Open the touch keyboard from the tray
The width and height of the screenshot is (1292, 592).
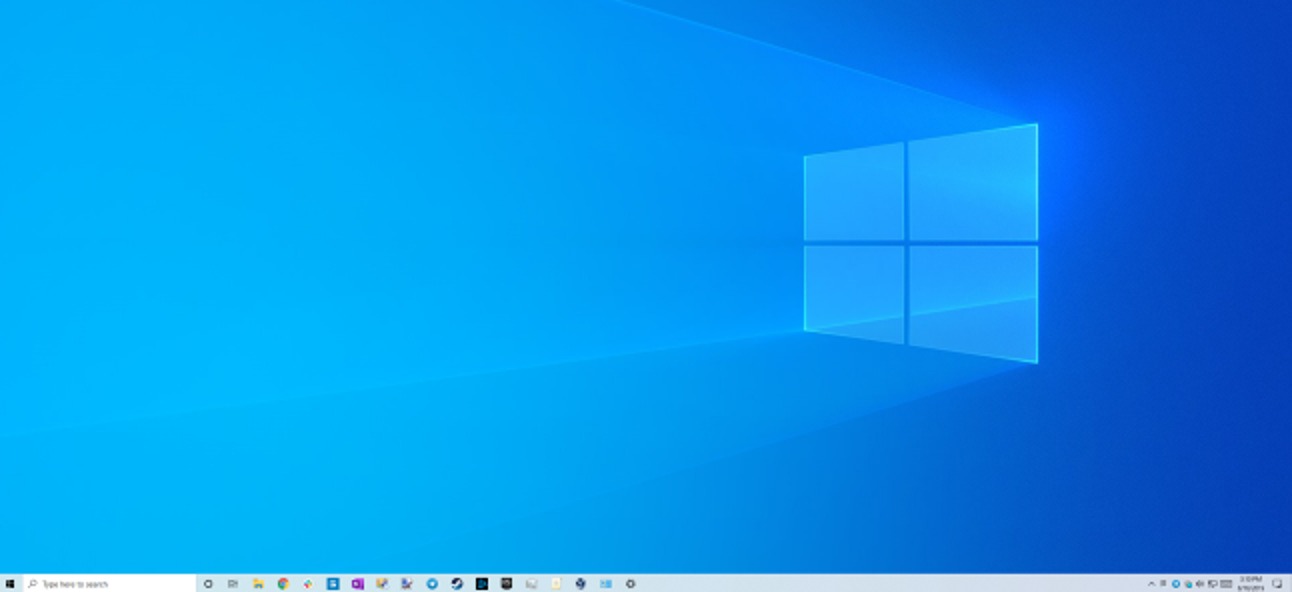pyautogui.click(x=1226, y=584)
